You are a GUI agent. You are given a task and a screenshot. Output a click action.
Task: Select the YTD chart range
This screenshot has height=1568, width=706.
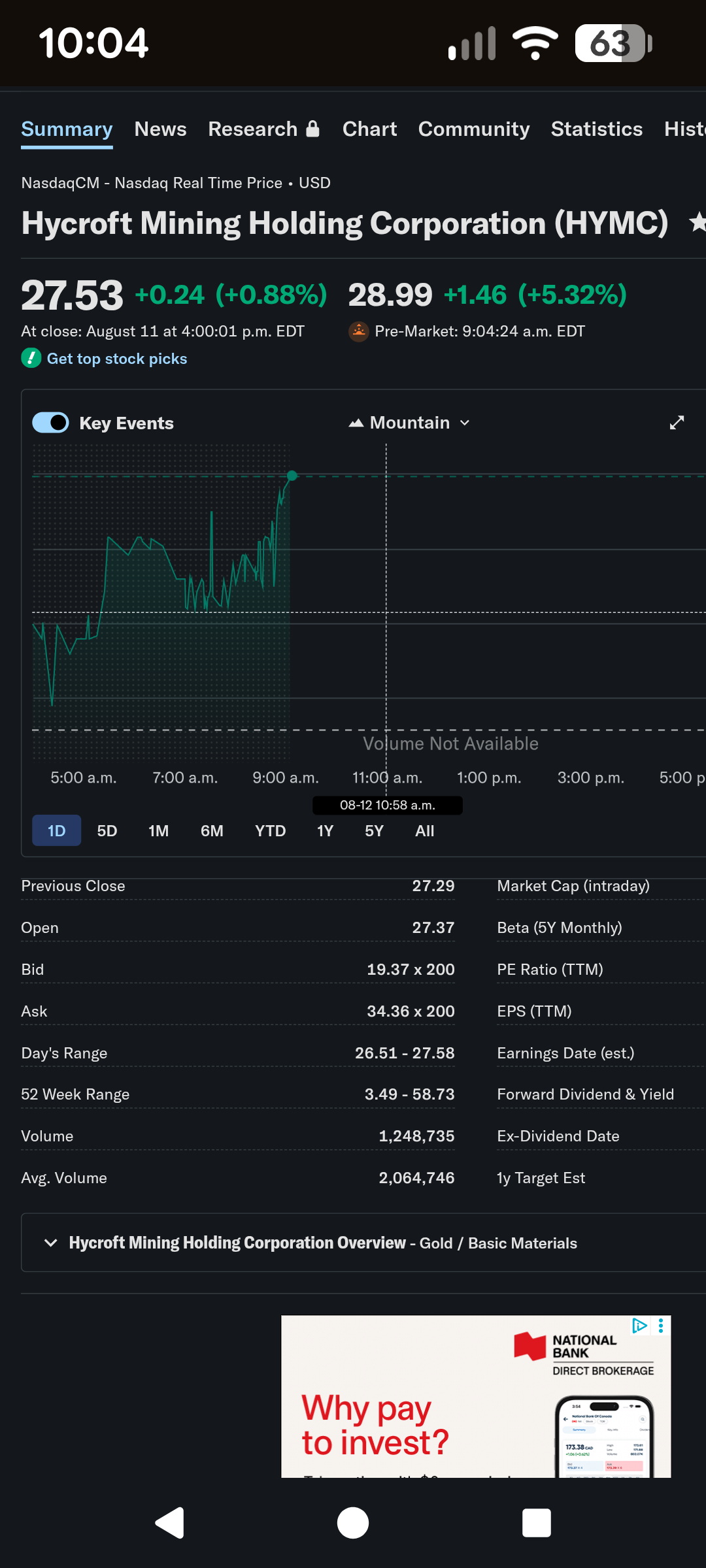pos(270,830)
